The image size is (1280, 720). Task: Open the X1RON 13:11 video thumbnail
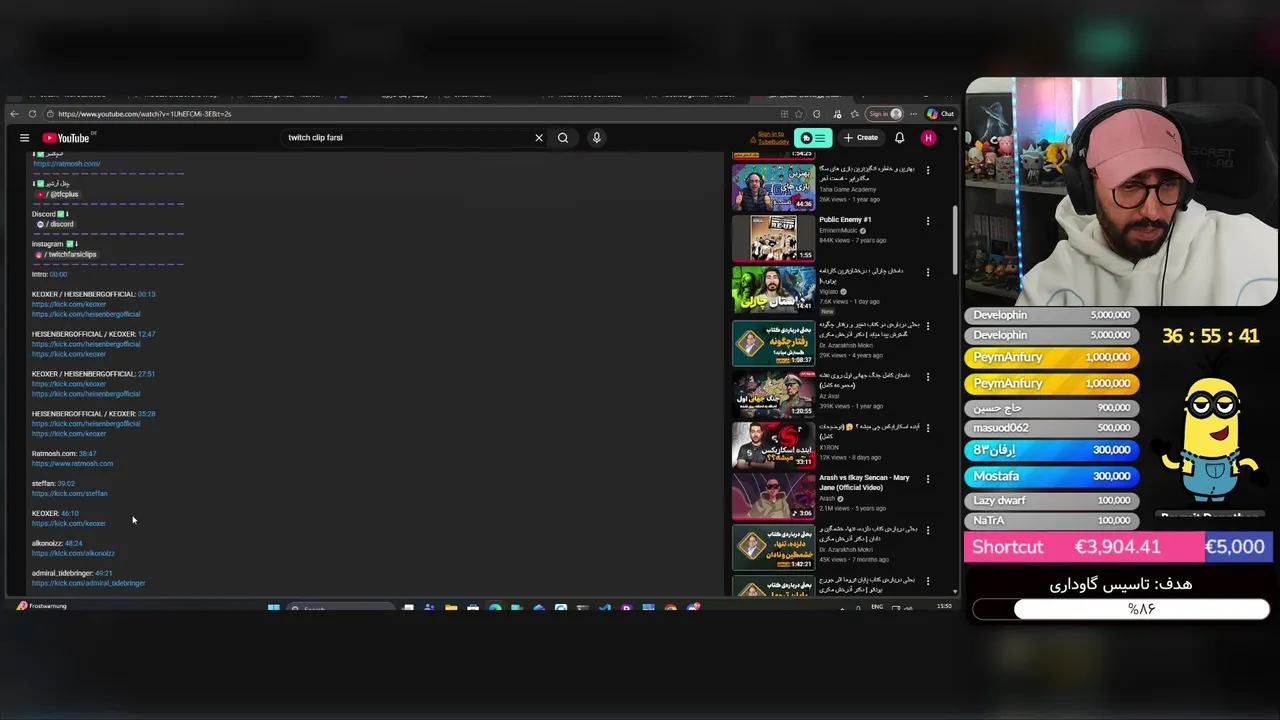pos(773,445)
